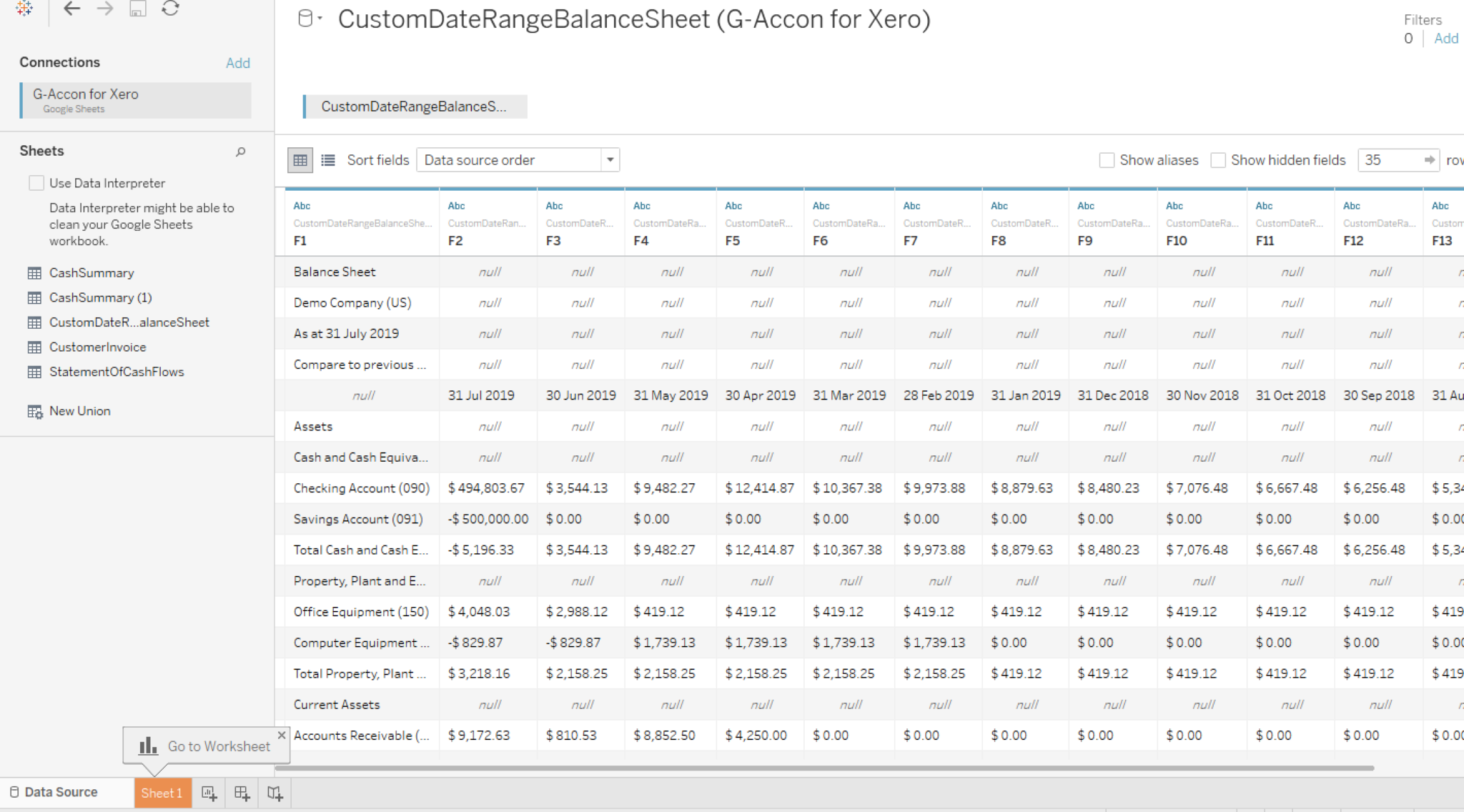Open the data source cylinder icon menu
Viewport: 1464px width, 812px height.
(x=309, y=19)
